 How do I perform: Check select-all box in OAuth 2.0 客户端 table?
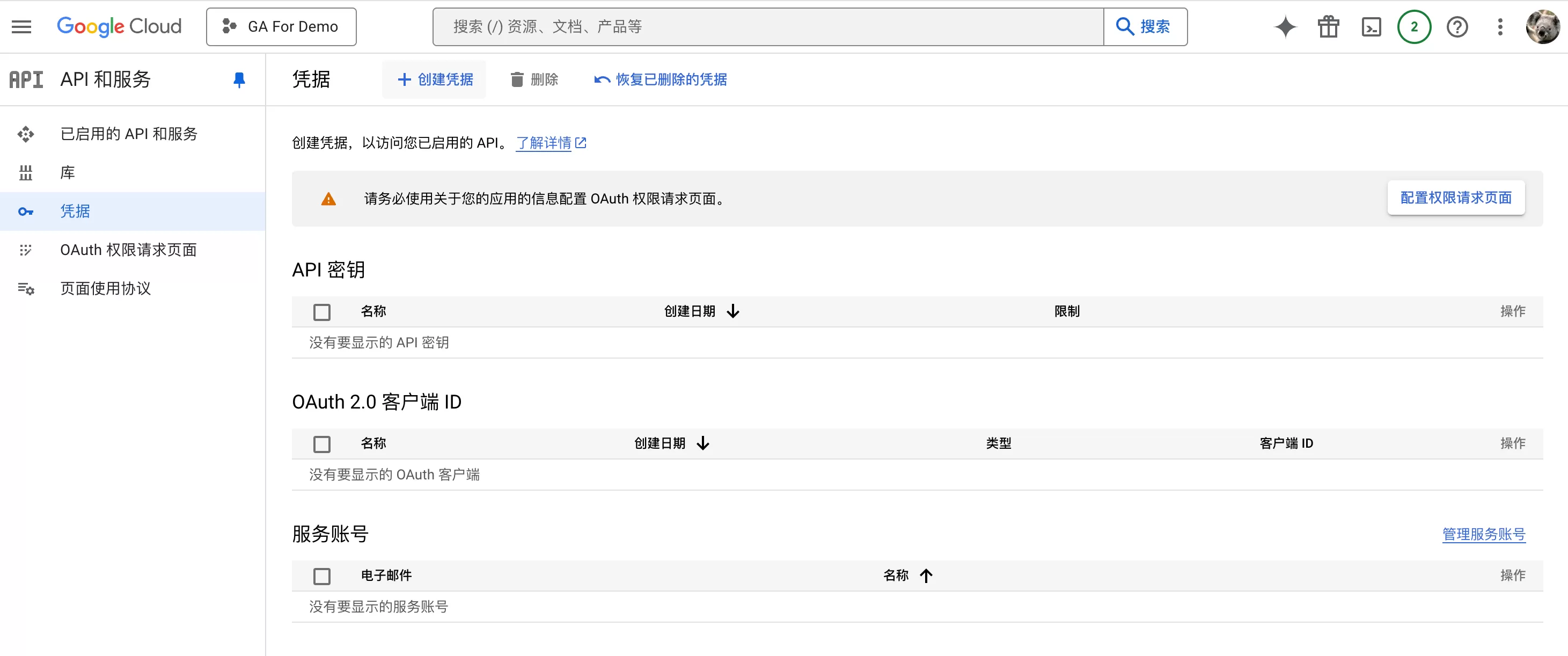(322, 444)
